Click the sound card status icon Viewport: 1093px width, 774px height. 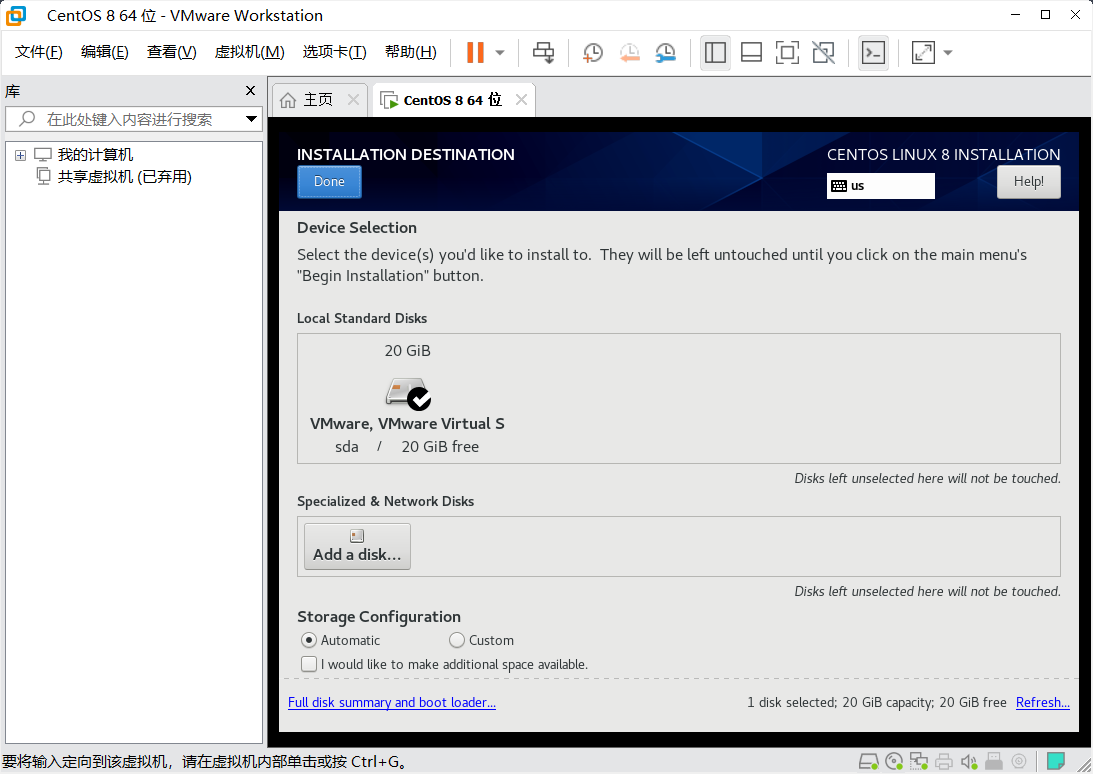tap(969, 761)
